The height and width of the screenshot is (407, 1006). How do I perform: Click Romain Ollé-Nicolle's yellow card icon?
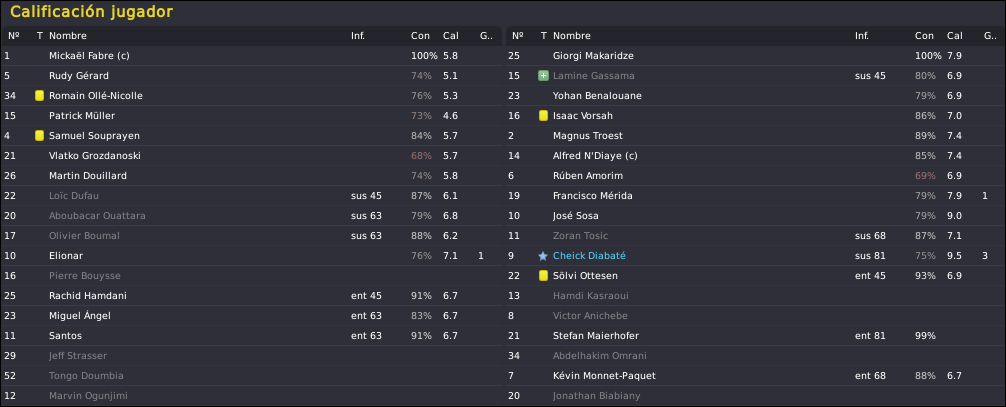point(40,96)
